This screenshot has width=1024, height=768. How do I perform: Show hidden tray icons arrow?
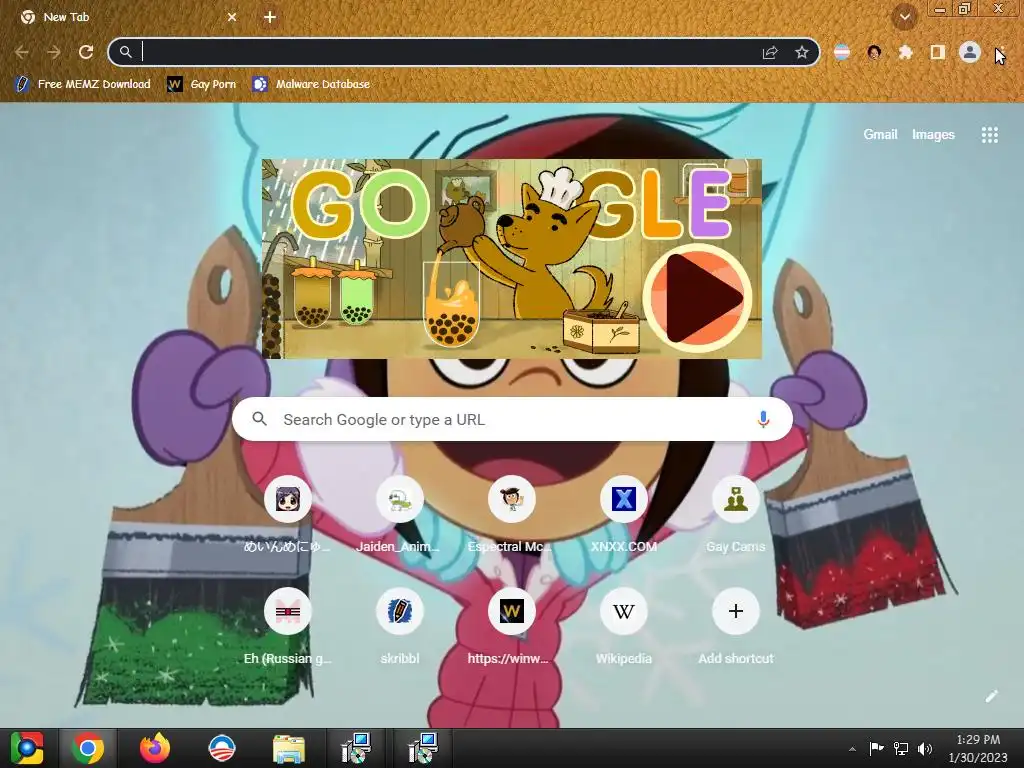[852, 749]
